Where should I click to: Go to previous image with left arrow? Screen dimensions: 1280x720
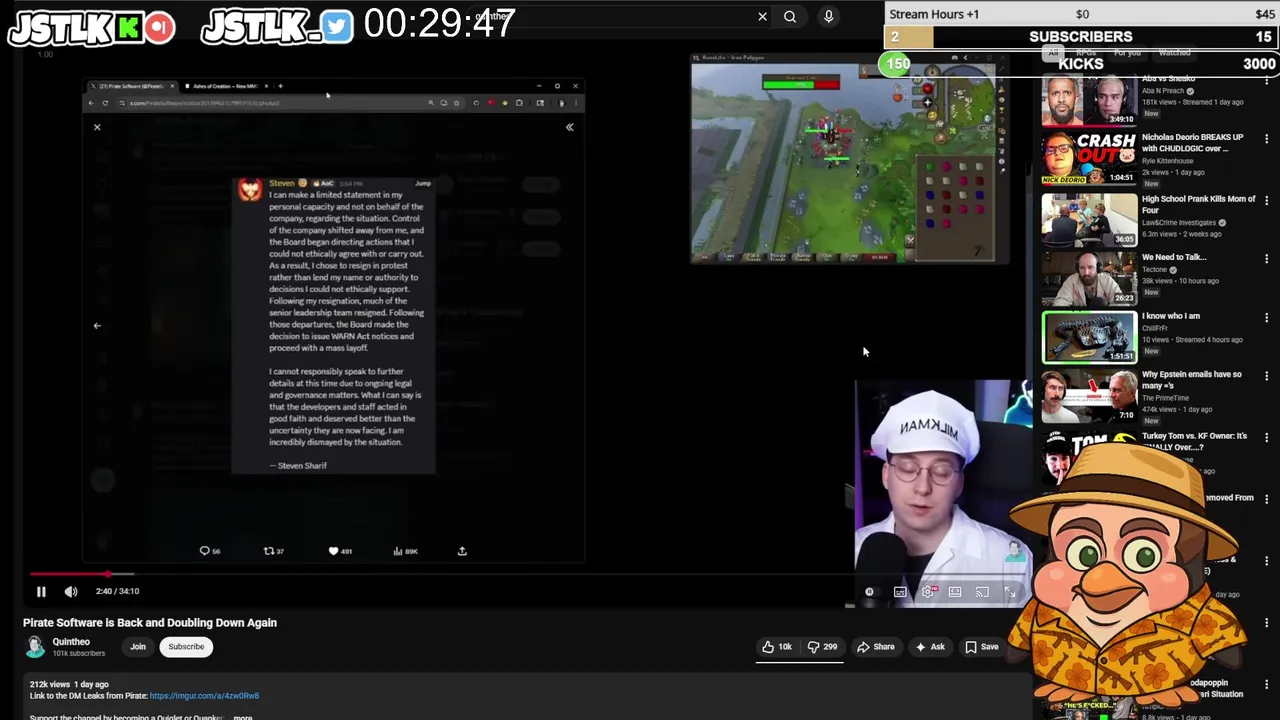pyautogui.click(x=97, y=325)
